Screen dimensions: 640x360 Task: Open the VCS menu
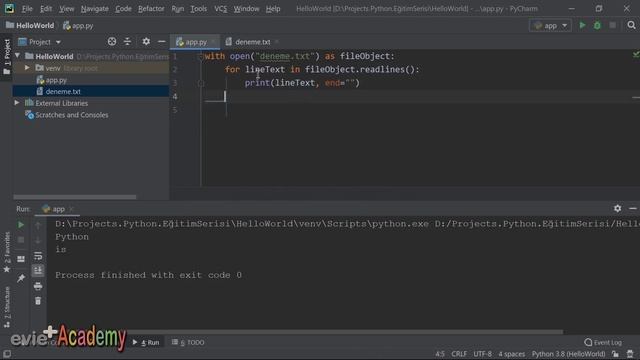pos(220,9)
